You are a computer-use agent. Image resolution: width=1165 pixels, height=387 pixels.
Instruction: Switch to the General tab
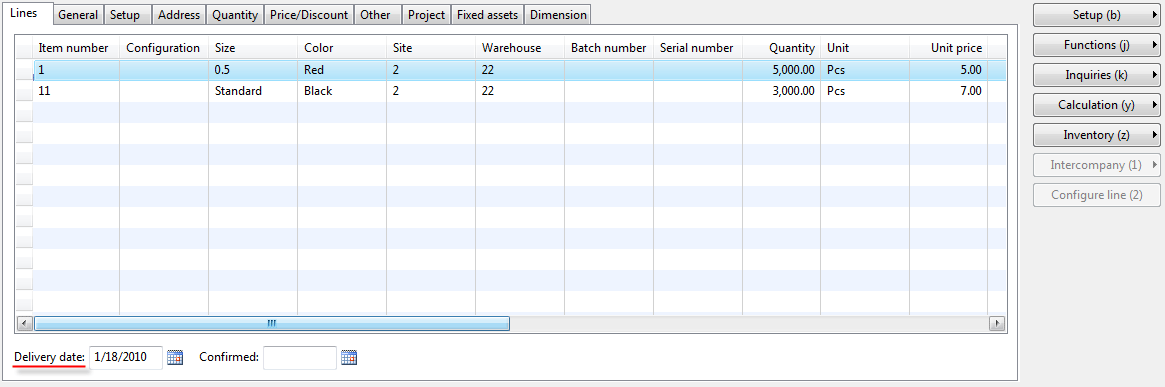78,14
